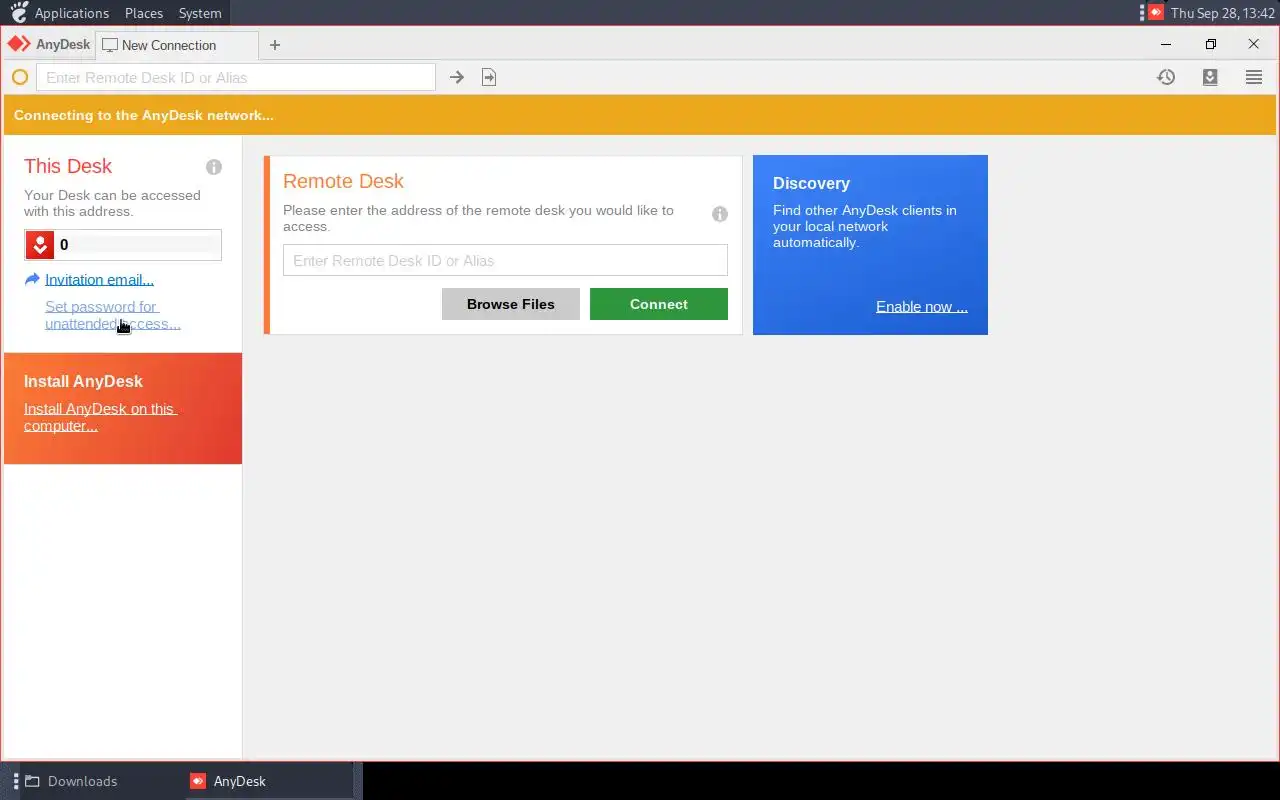This screenshot has height=800, width=1280.
Task: Open session history clock icon
Action: coord(1166,77)
